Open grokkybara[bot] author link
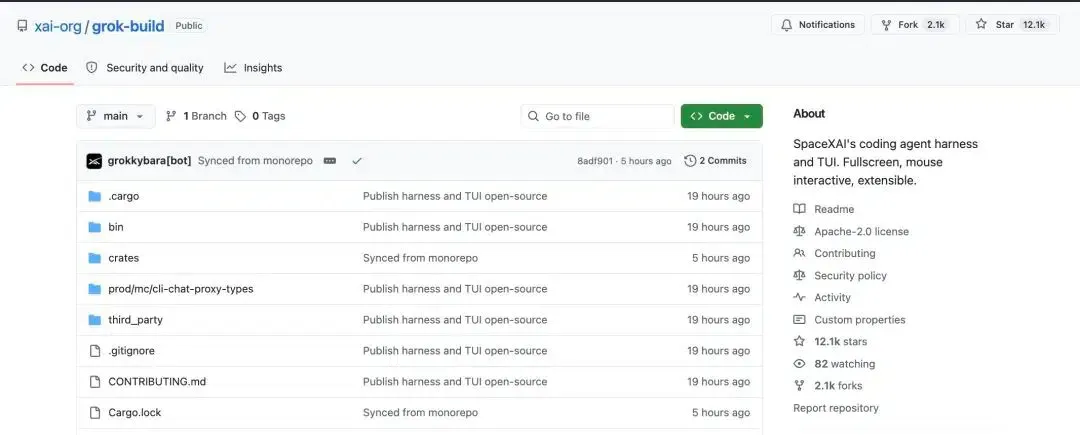The width and height of the screenshot is (1080, 435). pos(149,161)
